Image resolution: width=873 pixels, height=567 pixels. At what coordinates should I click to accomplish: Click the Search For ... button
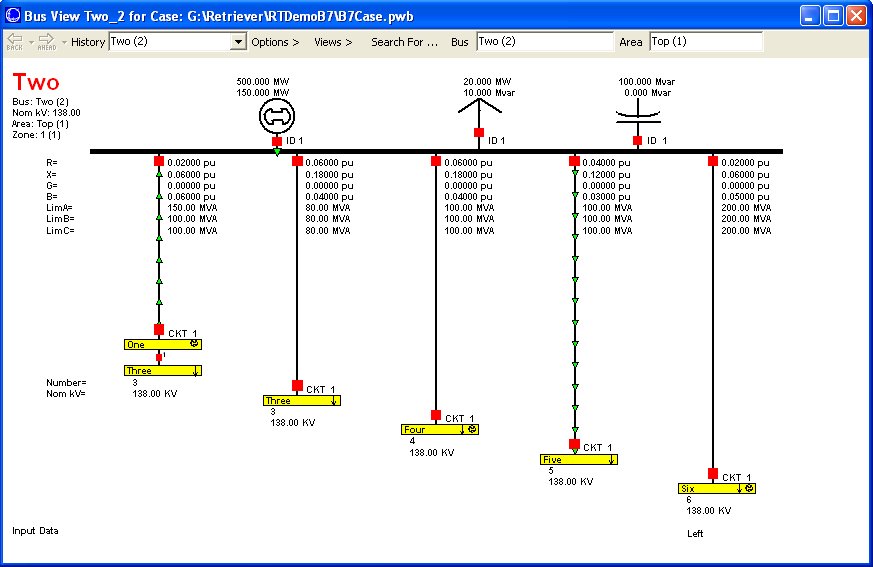coord(404,42)
